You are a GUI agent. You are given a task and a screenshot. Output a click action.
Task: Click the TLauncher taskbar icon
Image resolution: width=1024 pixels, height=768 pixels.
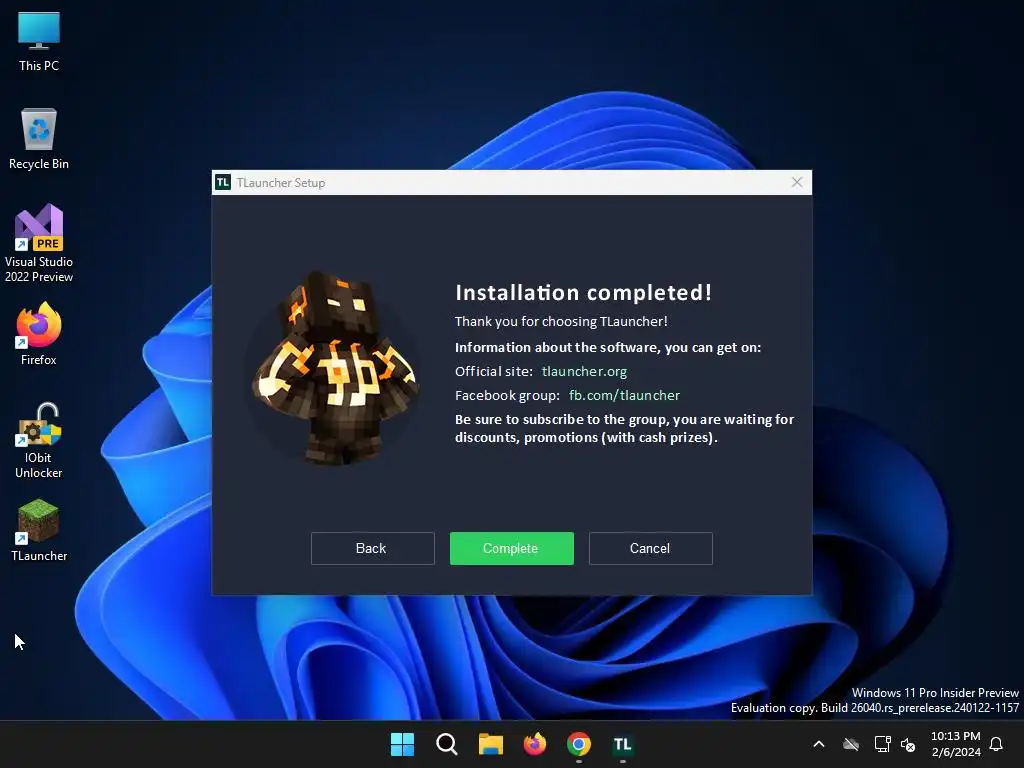tap(622, 744)
